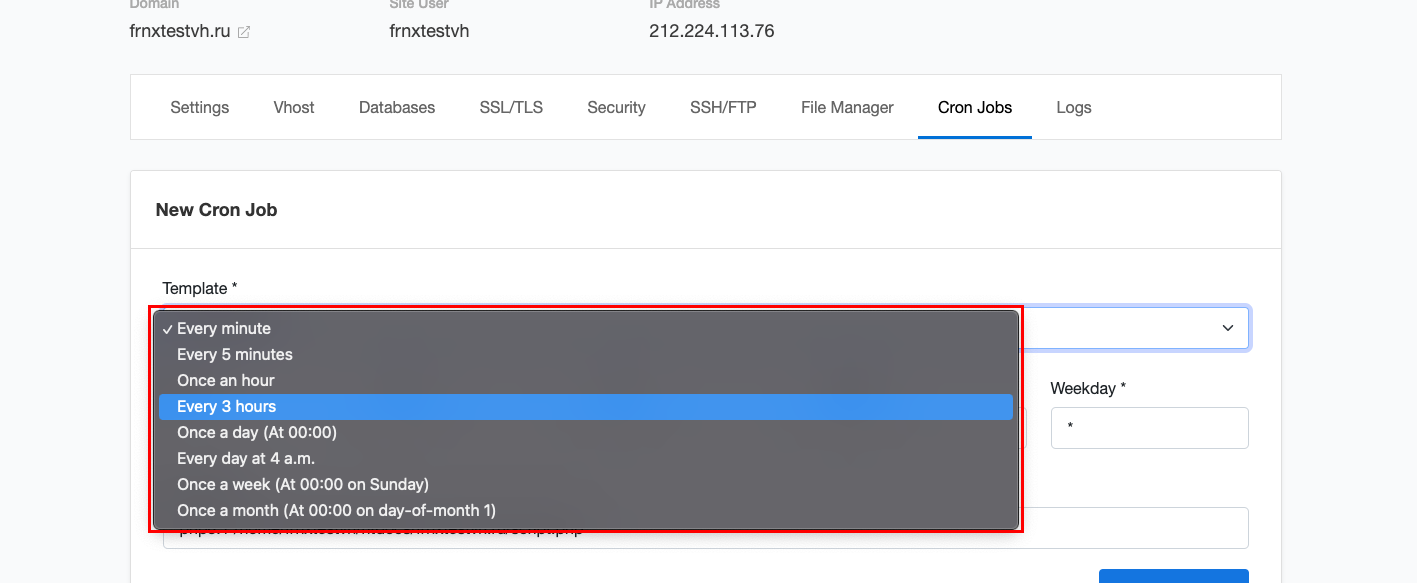Choose 'Once a day (At 00:00)'
Screen dimensions: 1417x583
click(586, 432)
